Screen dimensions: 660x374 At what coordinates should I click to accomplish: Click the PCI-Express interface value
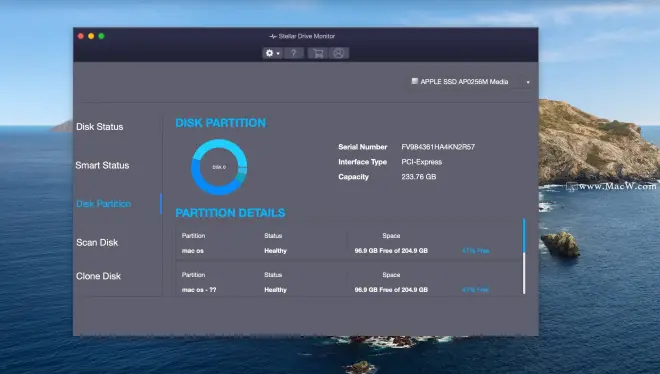pyautogui.click(x=422, y=162)
